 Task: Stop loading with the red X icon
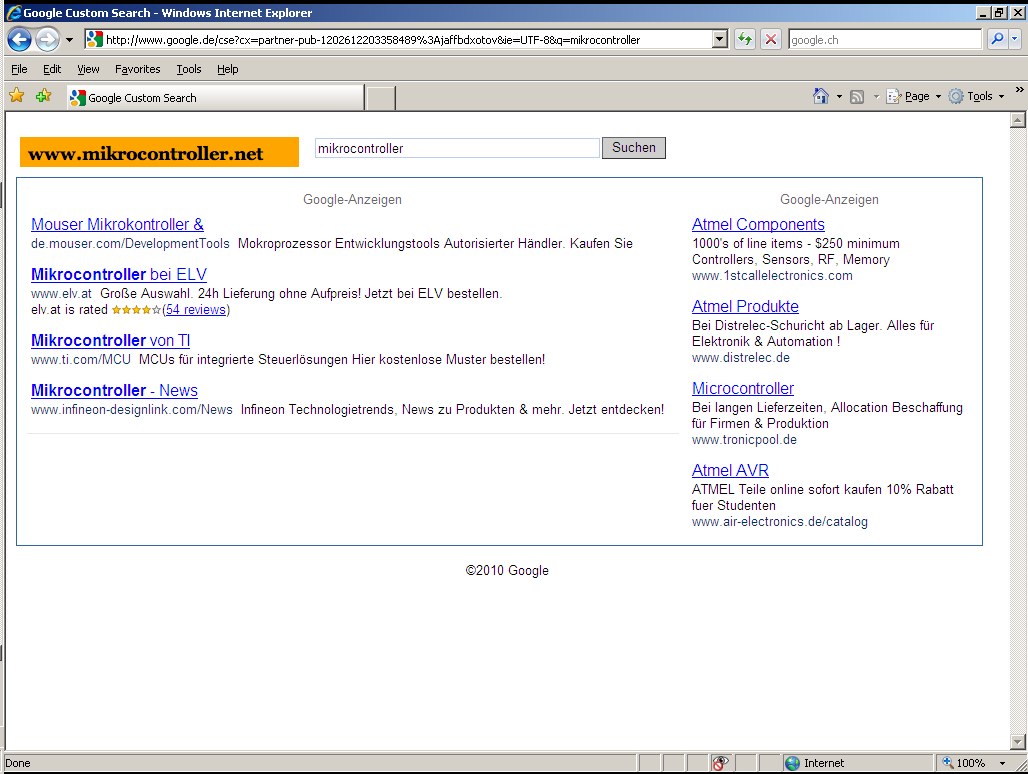(x=771, y=39)
